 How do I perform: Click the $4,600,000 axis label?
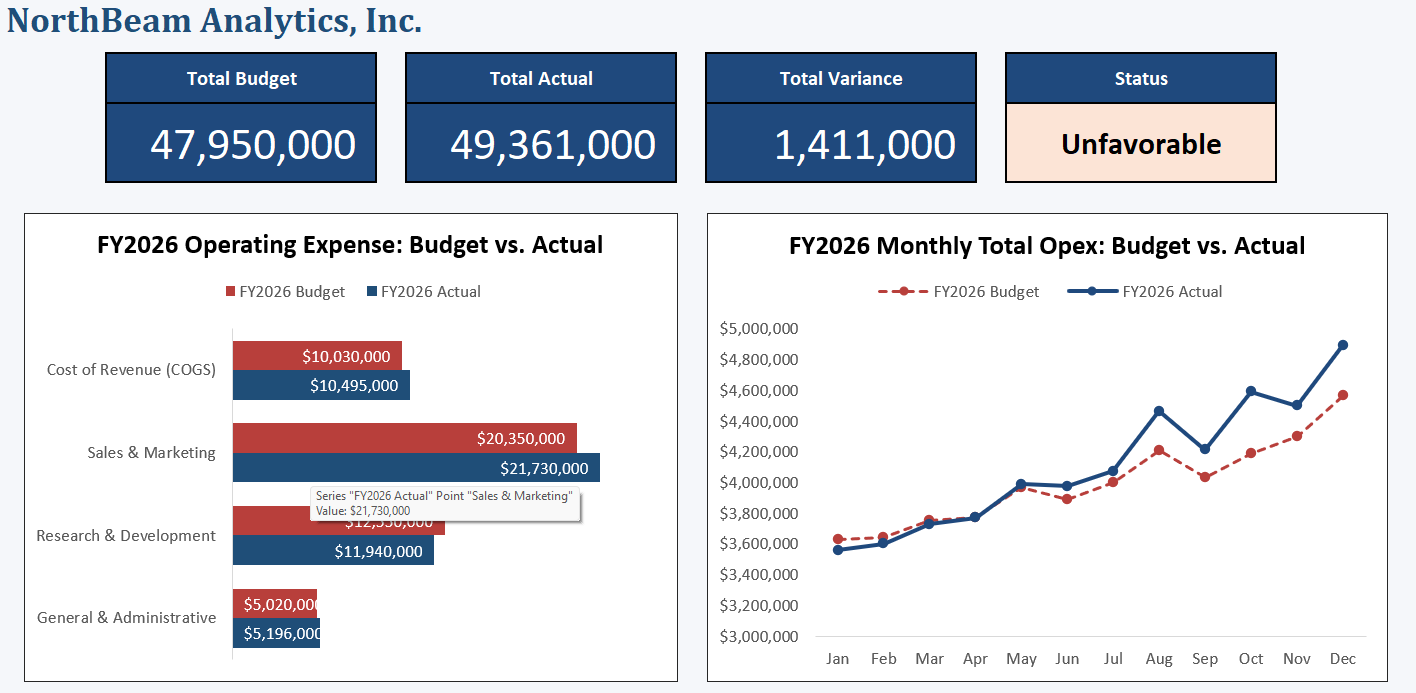tap(758, 390)
